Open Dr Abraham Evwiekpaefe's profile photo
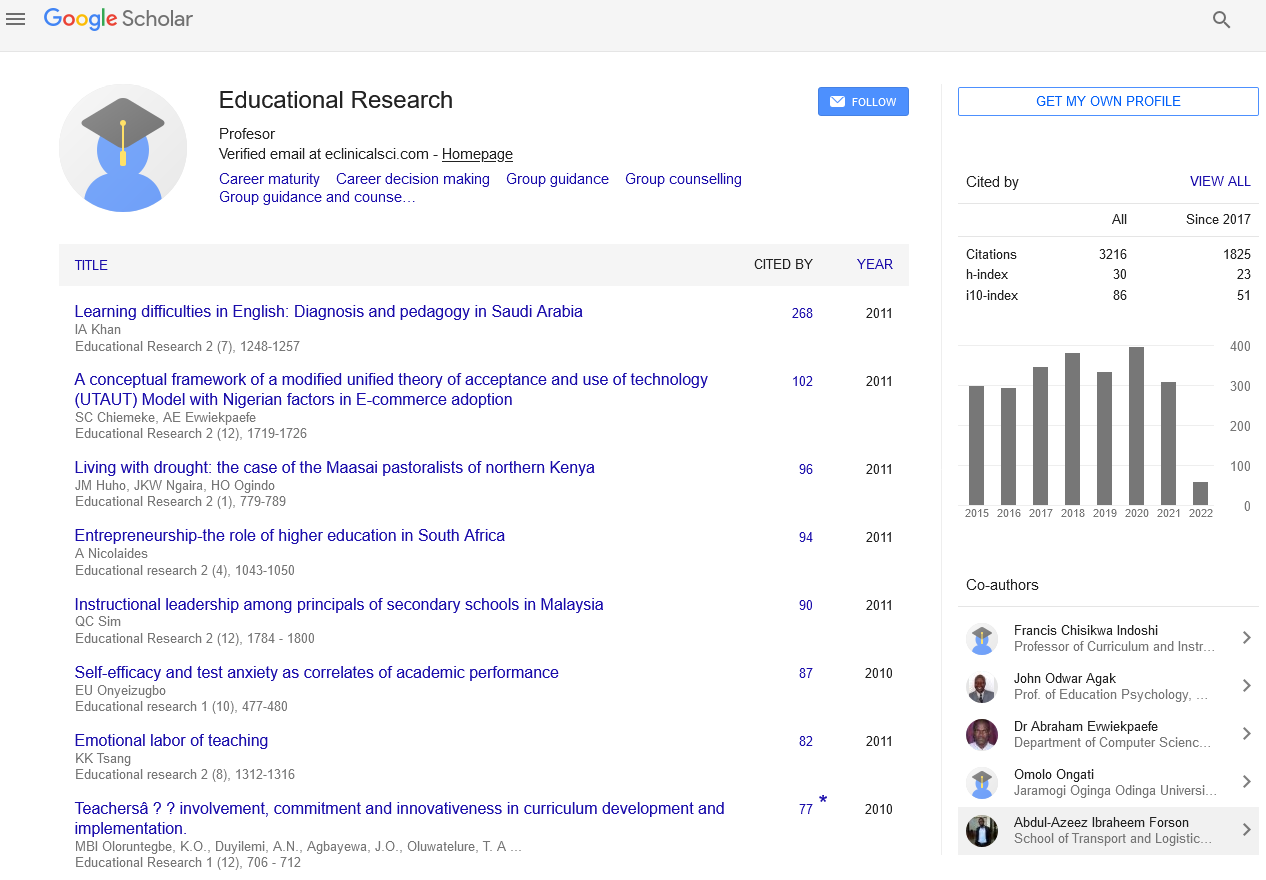Viewport: 1266px width, 880px height. point(982,735)
